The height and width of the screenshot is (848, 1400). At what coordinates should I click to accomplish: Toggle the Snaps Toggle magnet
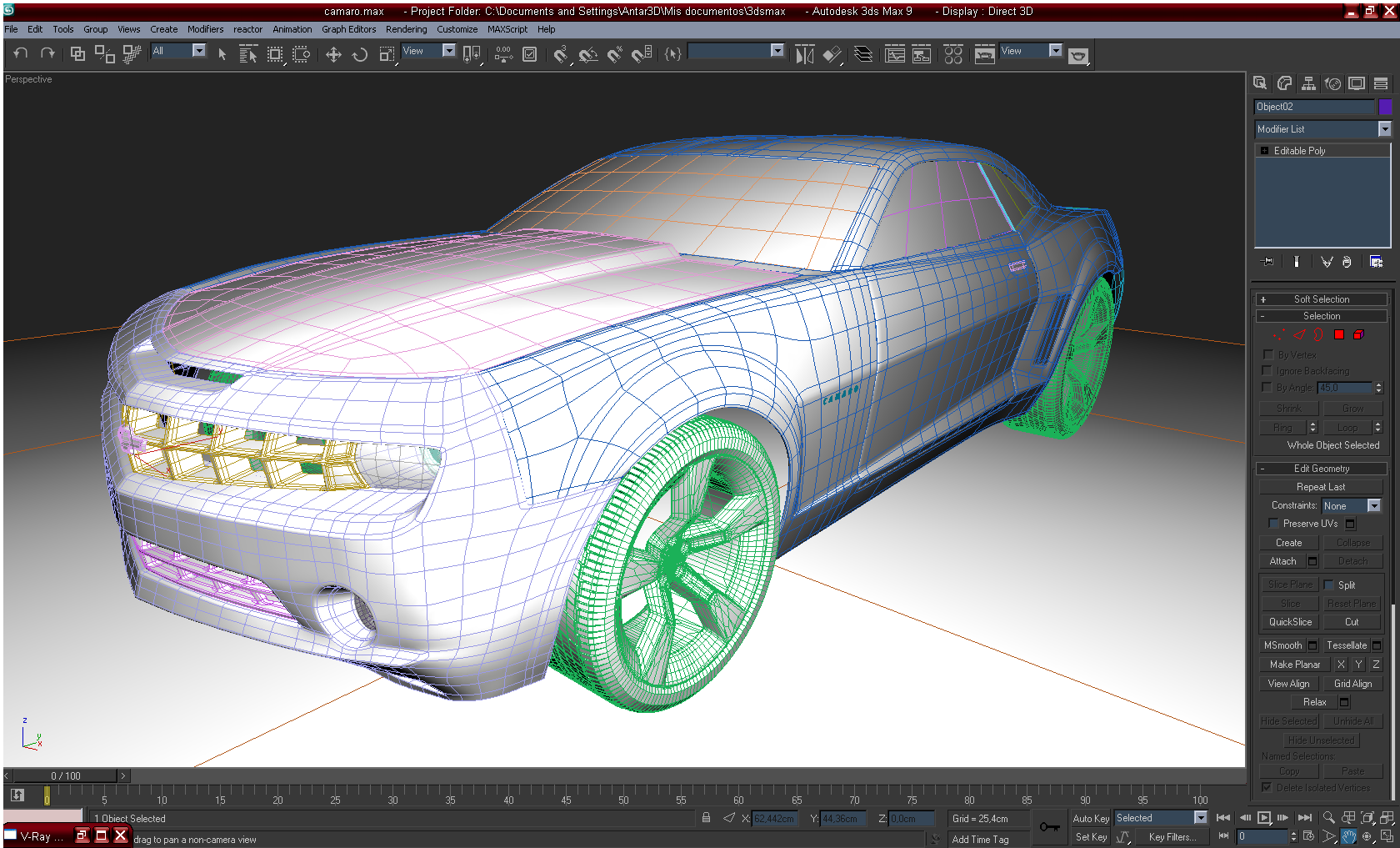pyautogui.click(x=561, y=54)
